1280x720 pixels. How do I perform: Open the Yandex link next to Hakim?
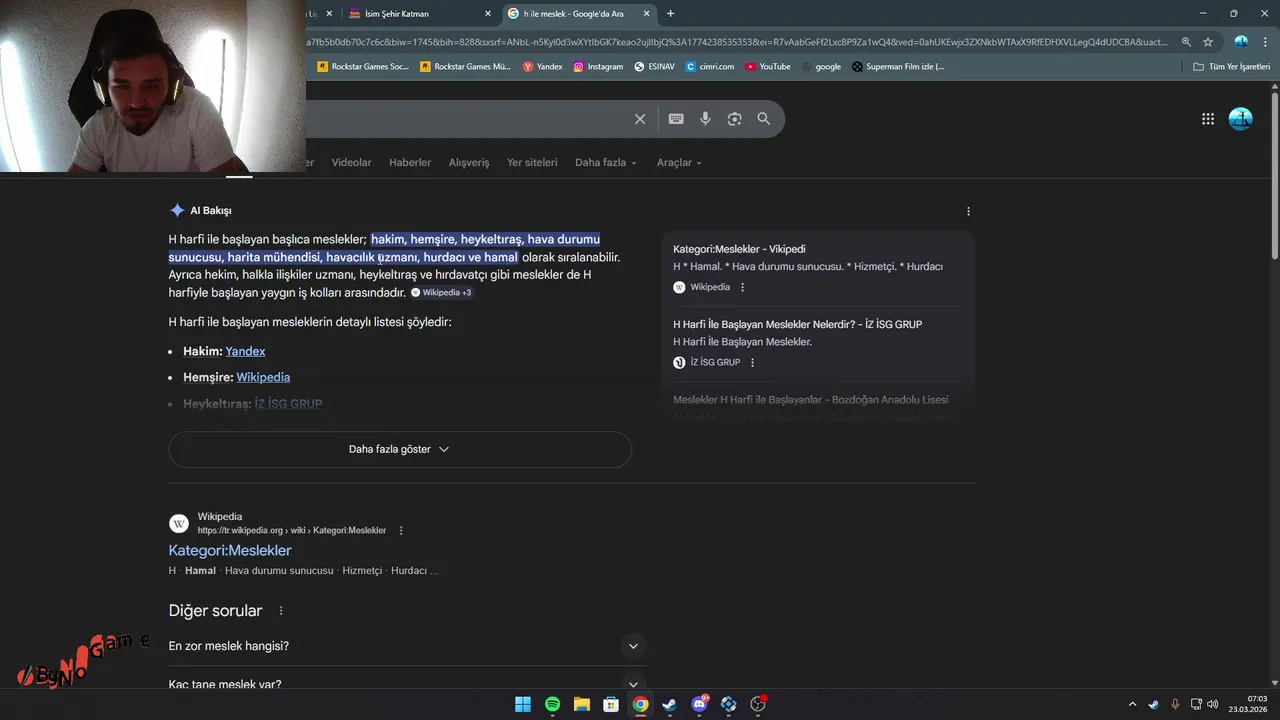click(245, 351)
